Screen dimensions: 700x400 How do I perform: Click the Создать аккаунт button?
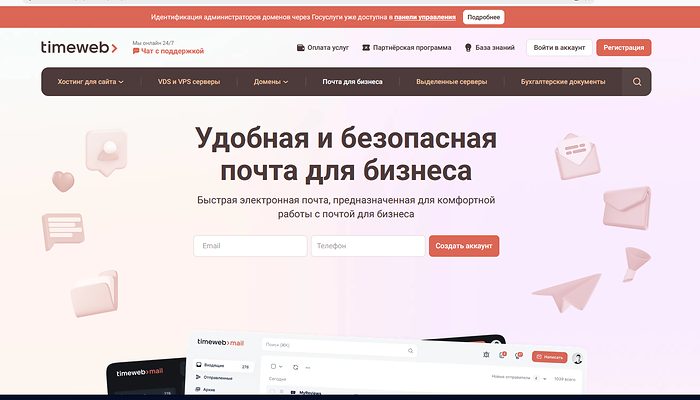(x=464, y=246)
